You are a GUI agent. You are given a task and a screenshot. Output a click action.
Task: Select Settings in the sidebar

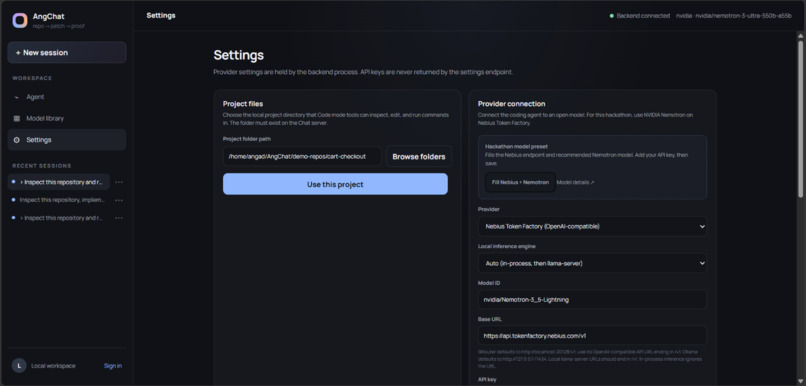[67, 140]
